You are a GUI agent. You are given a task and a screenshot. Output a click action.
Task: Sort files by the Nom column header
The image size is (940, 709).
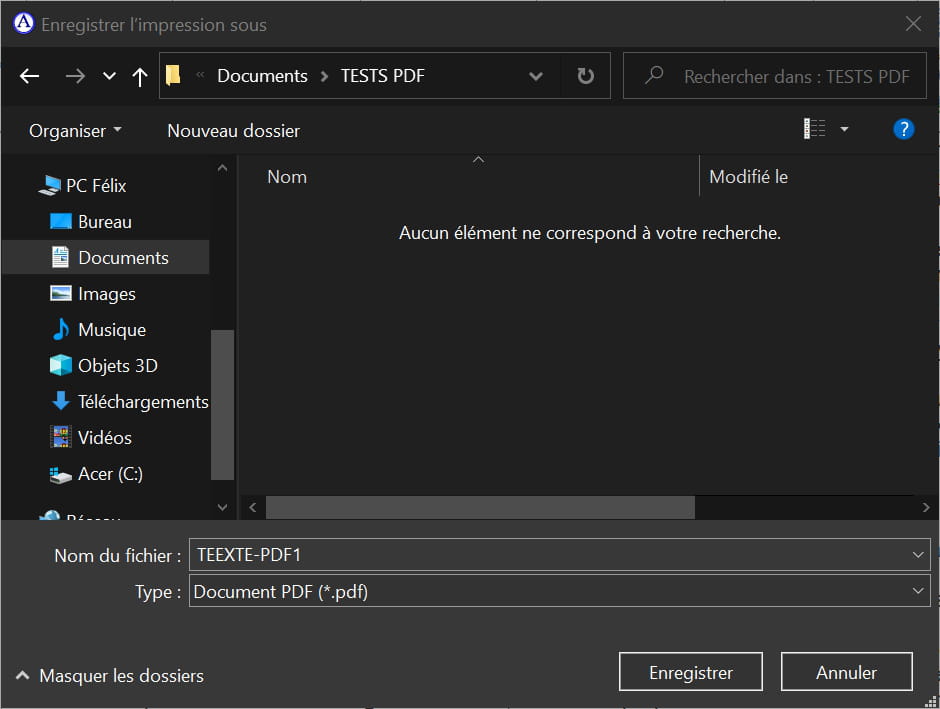(x=287, y=176)
